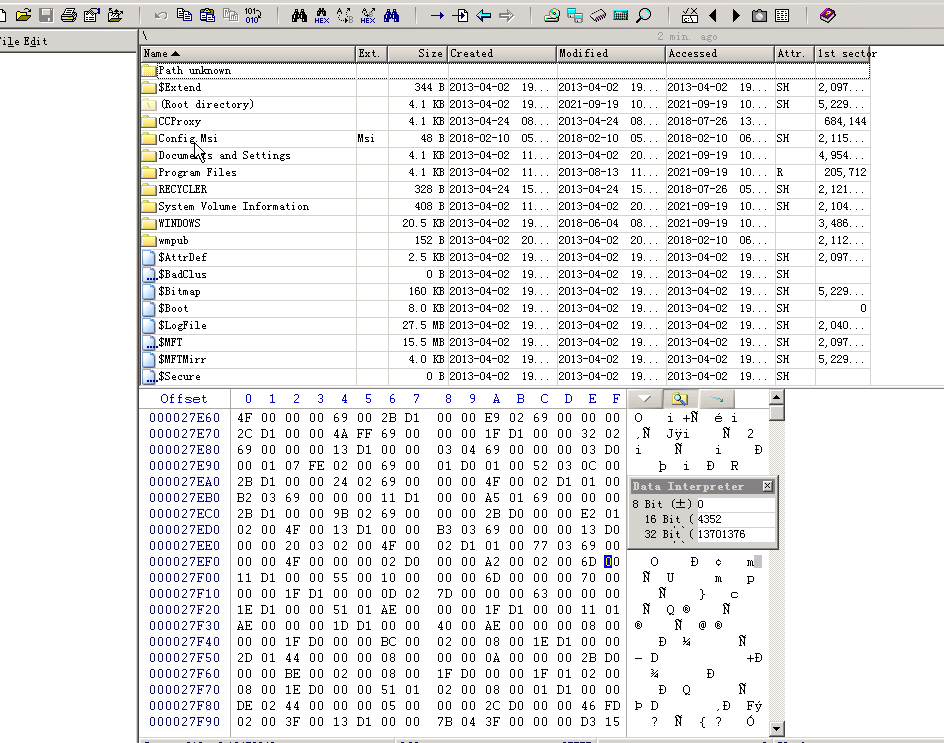This screenshot has width=944, height=743.
Task: Click the blue Back arrow icon
Action: 483,15
